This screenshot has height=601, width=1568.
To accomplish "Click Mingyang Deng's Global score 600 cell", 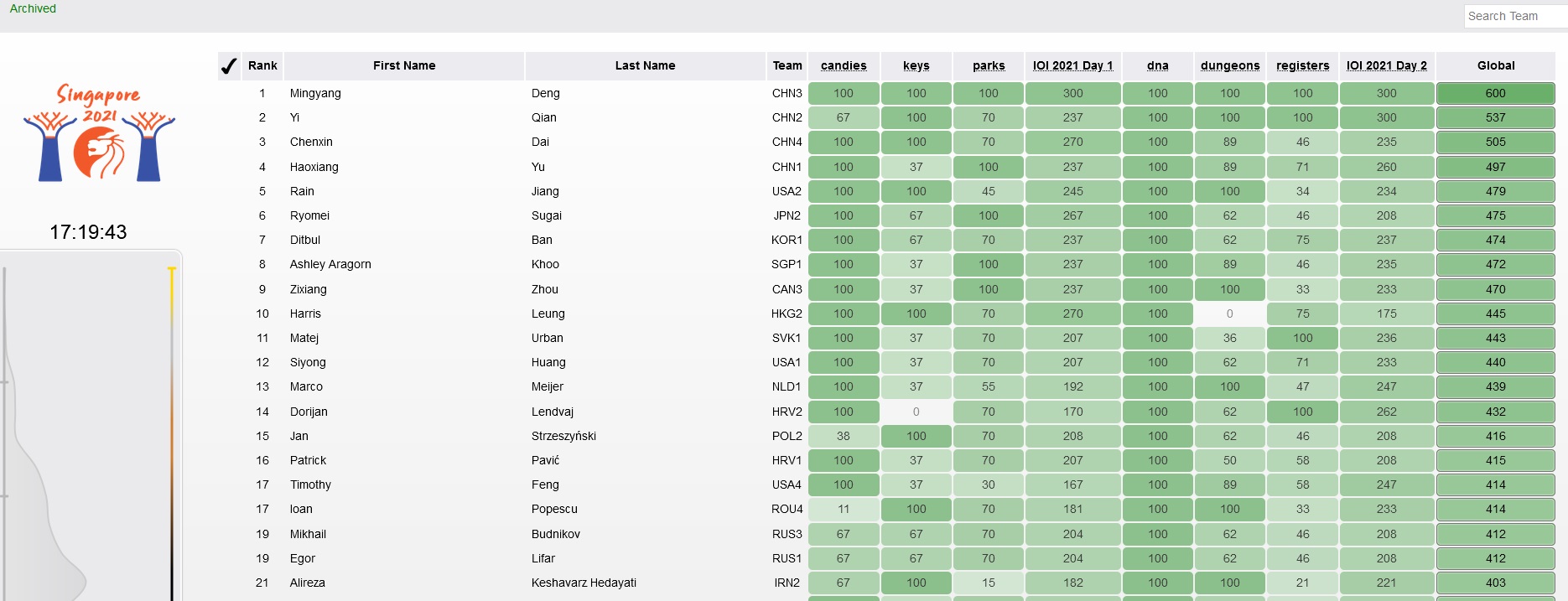I will (x=1495, y=93).
